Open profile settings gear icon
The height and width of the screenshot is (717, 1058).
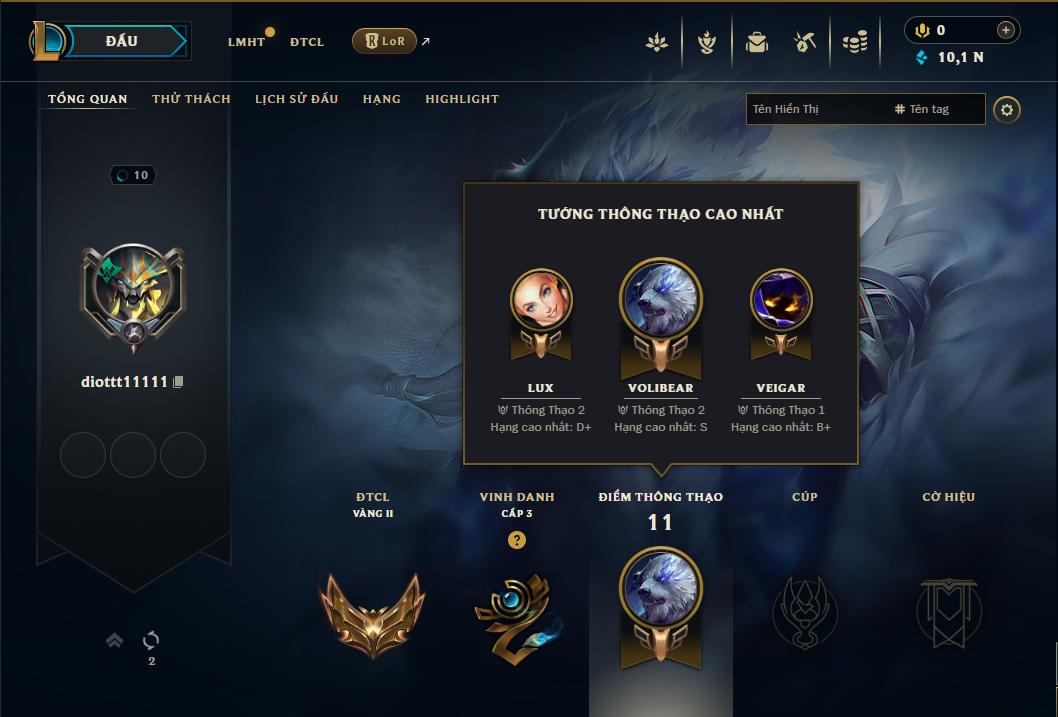pos(1007,110)
